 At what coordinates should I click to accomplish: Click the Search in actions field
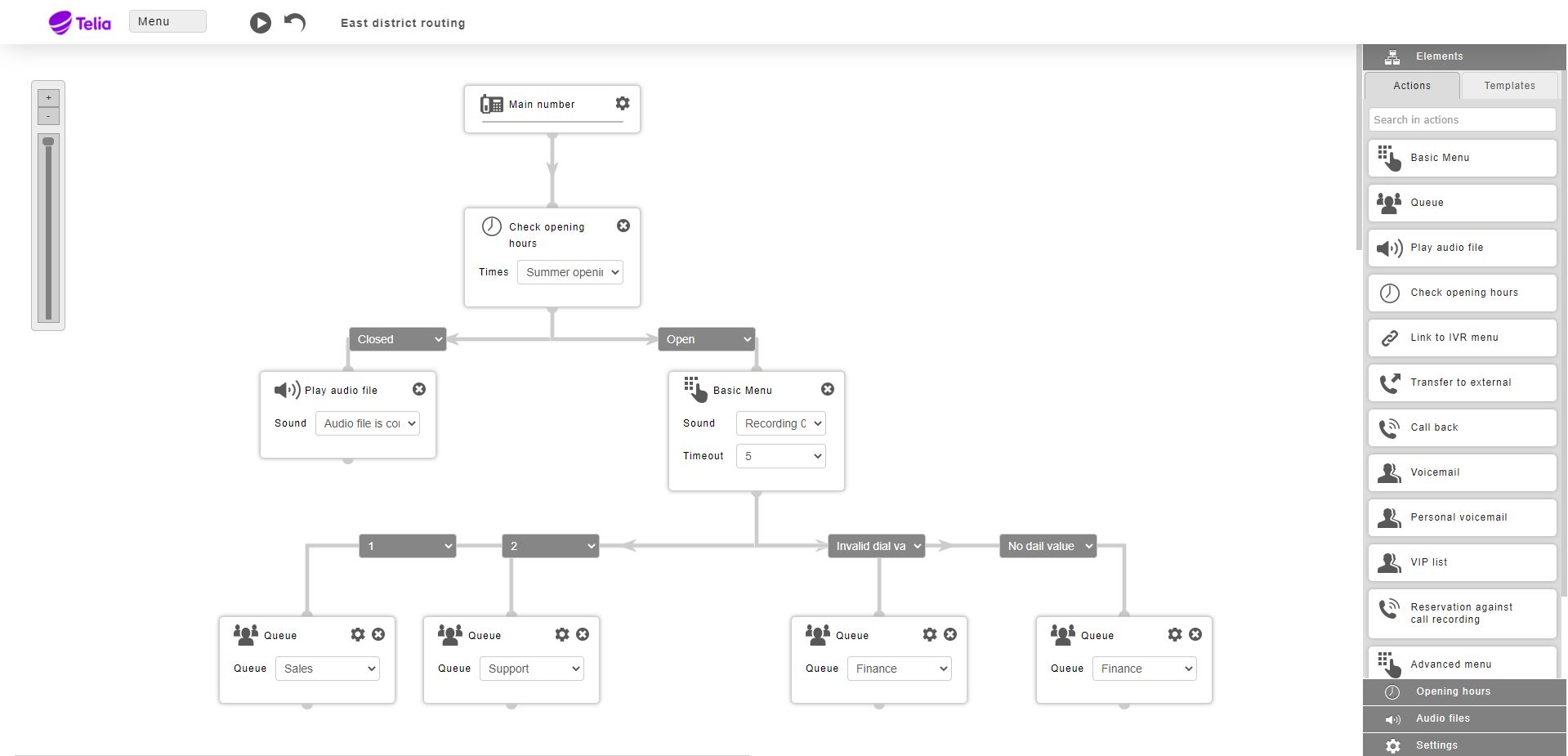click(1462, 119)
